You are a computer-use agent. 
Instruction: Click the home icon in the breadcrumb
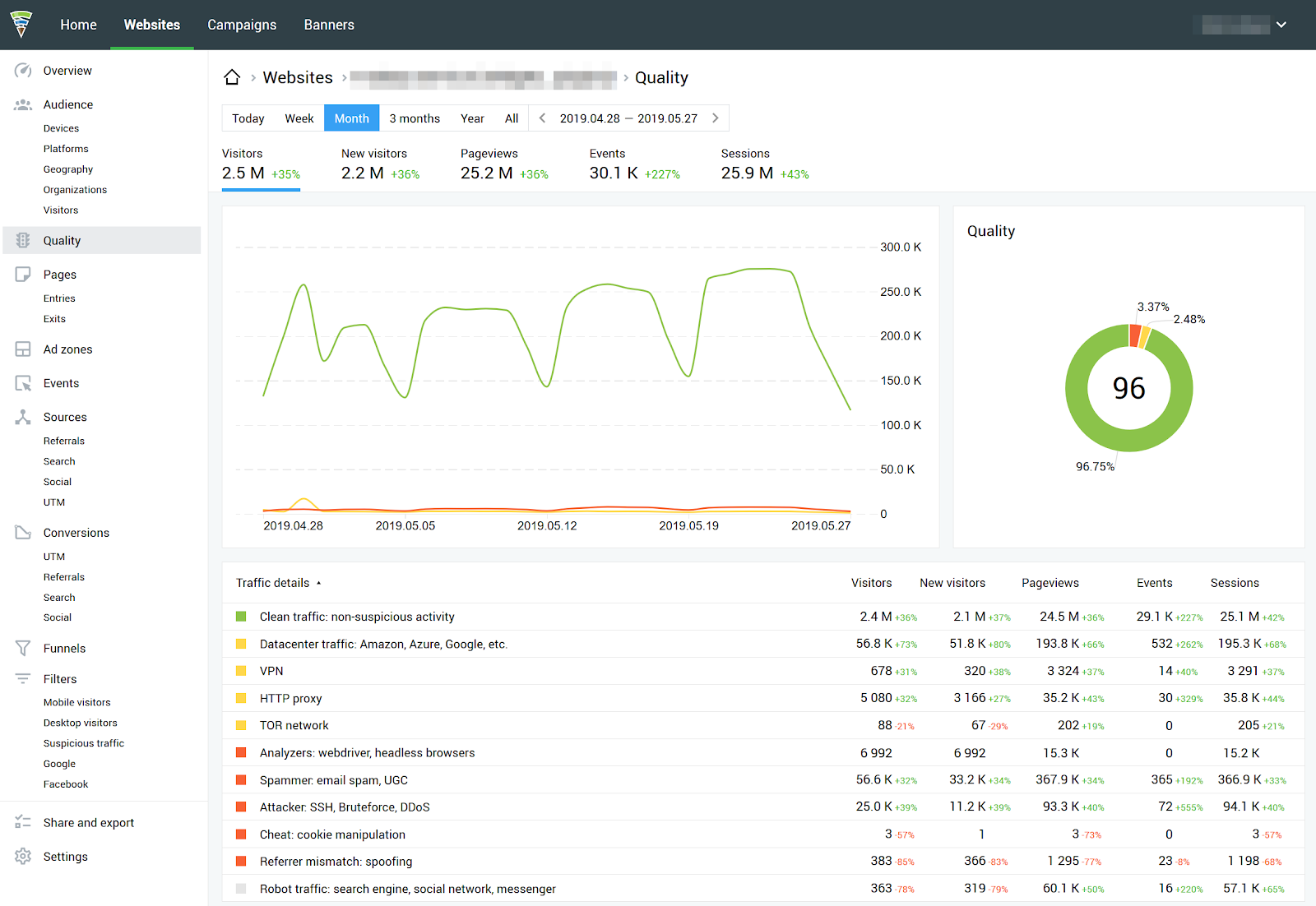[232, 77]
